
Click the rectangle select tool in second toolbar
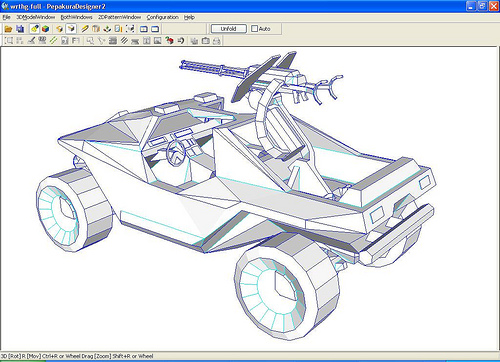pos(9,41)
